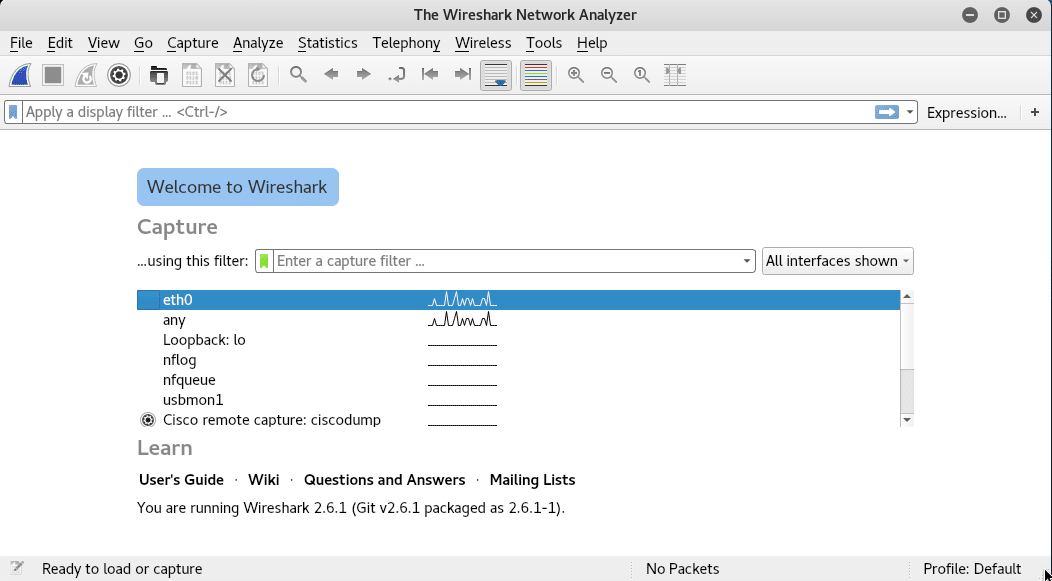Select the nfqueue interface

point(518,380)
